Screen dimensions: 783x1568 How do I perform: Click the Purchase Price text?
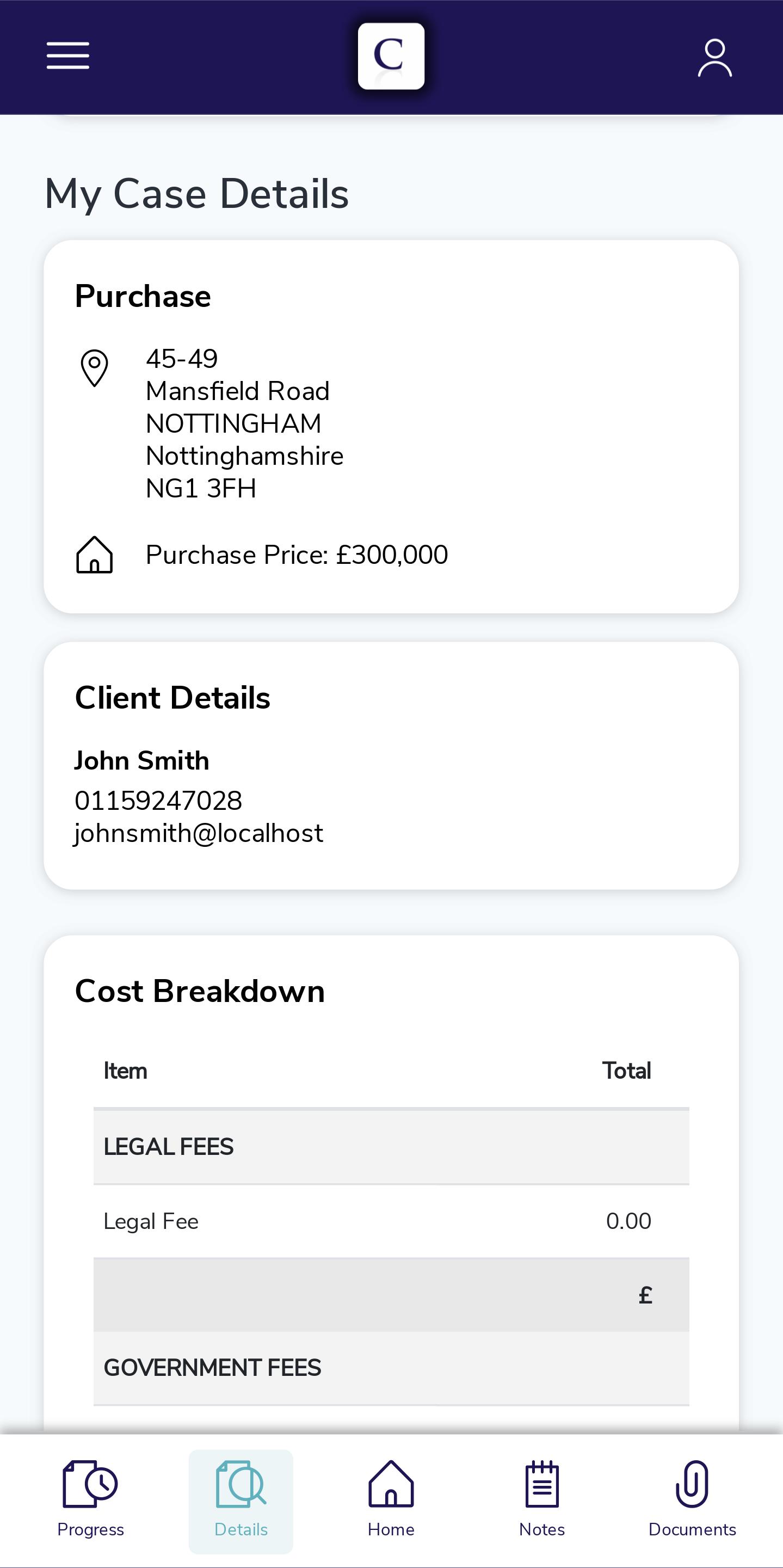(297, 555)
